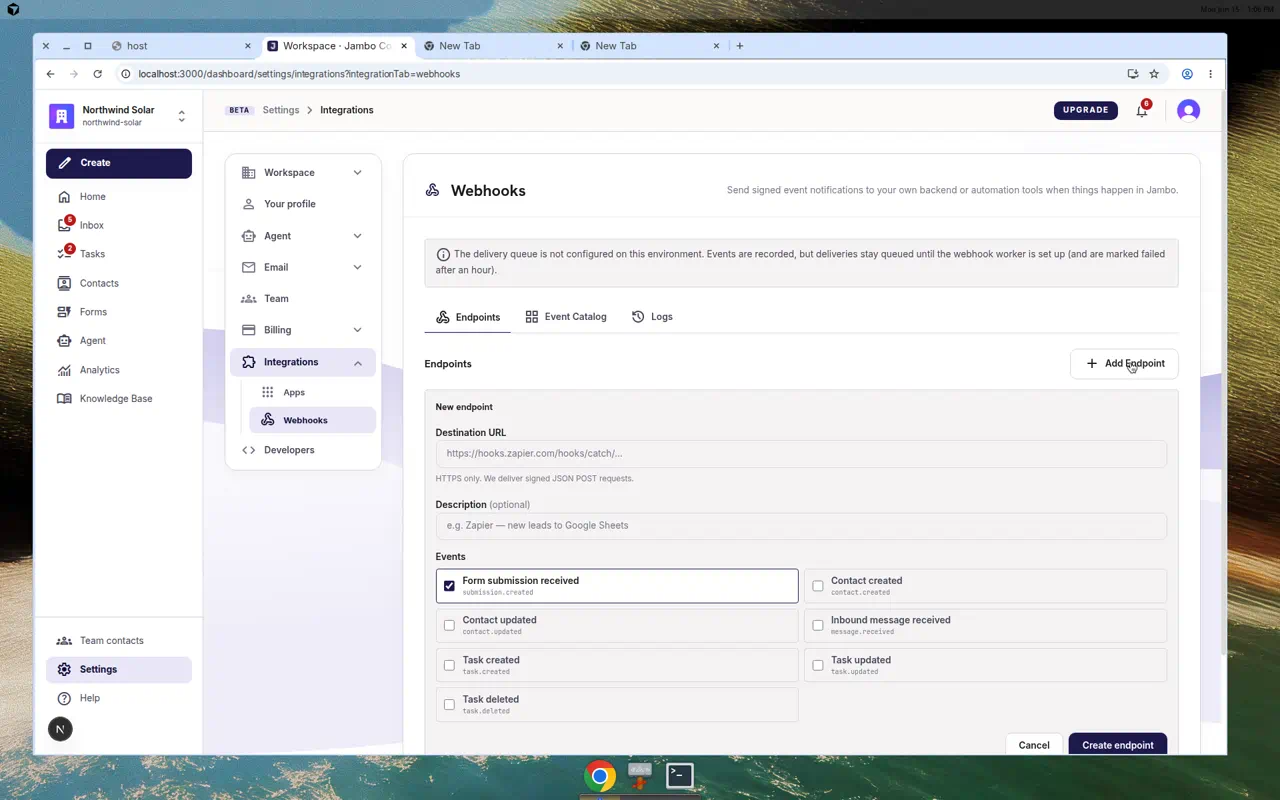The image size is (1280, 800).
Task: Open the Home icon in sidebar
Action: 64,197
